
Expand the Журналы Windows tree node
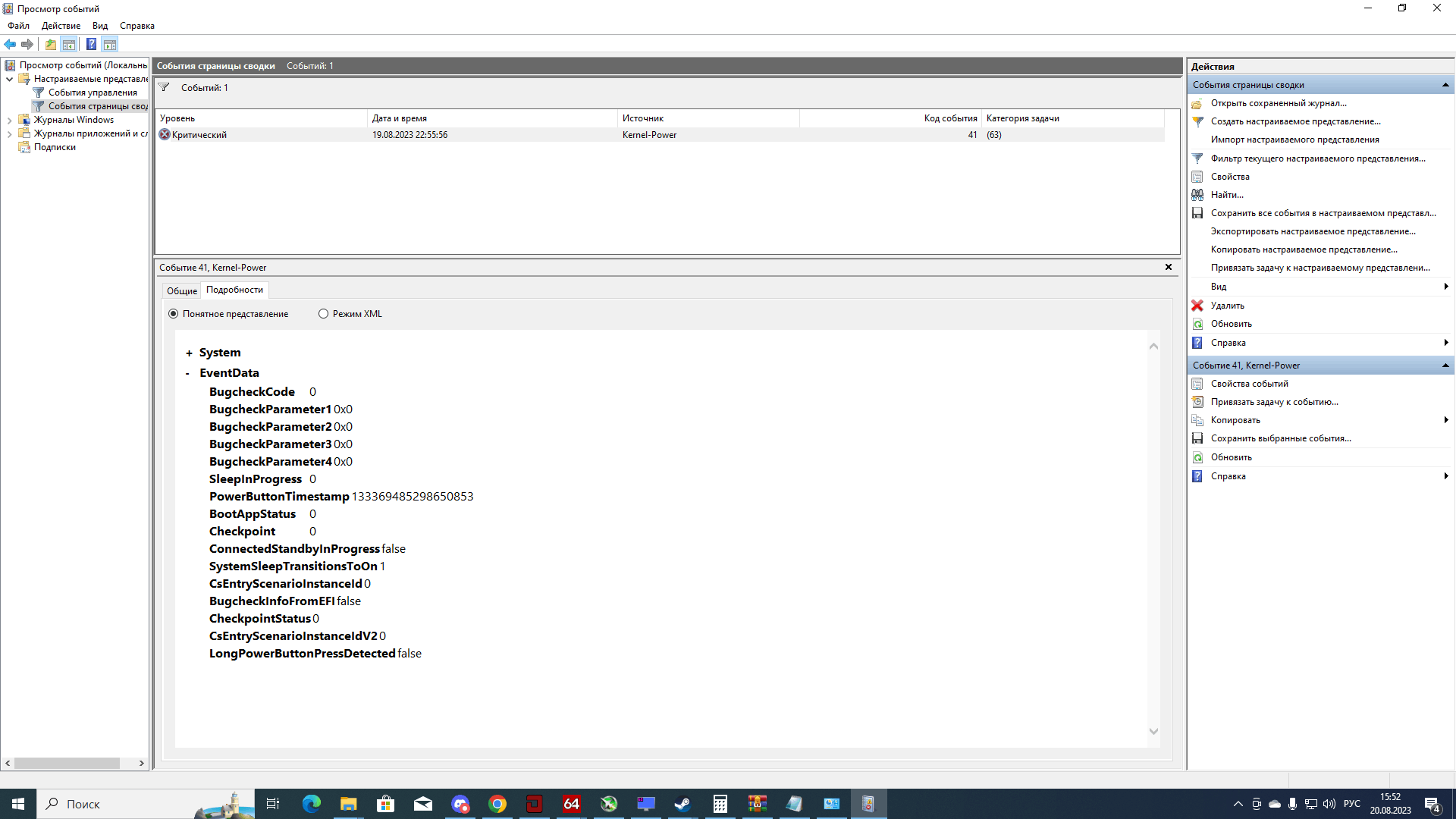coord(9,120)
